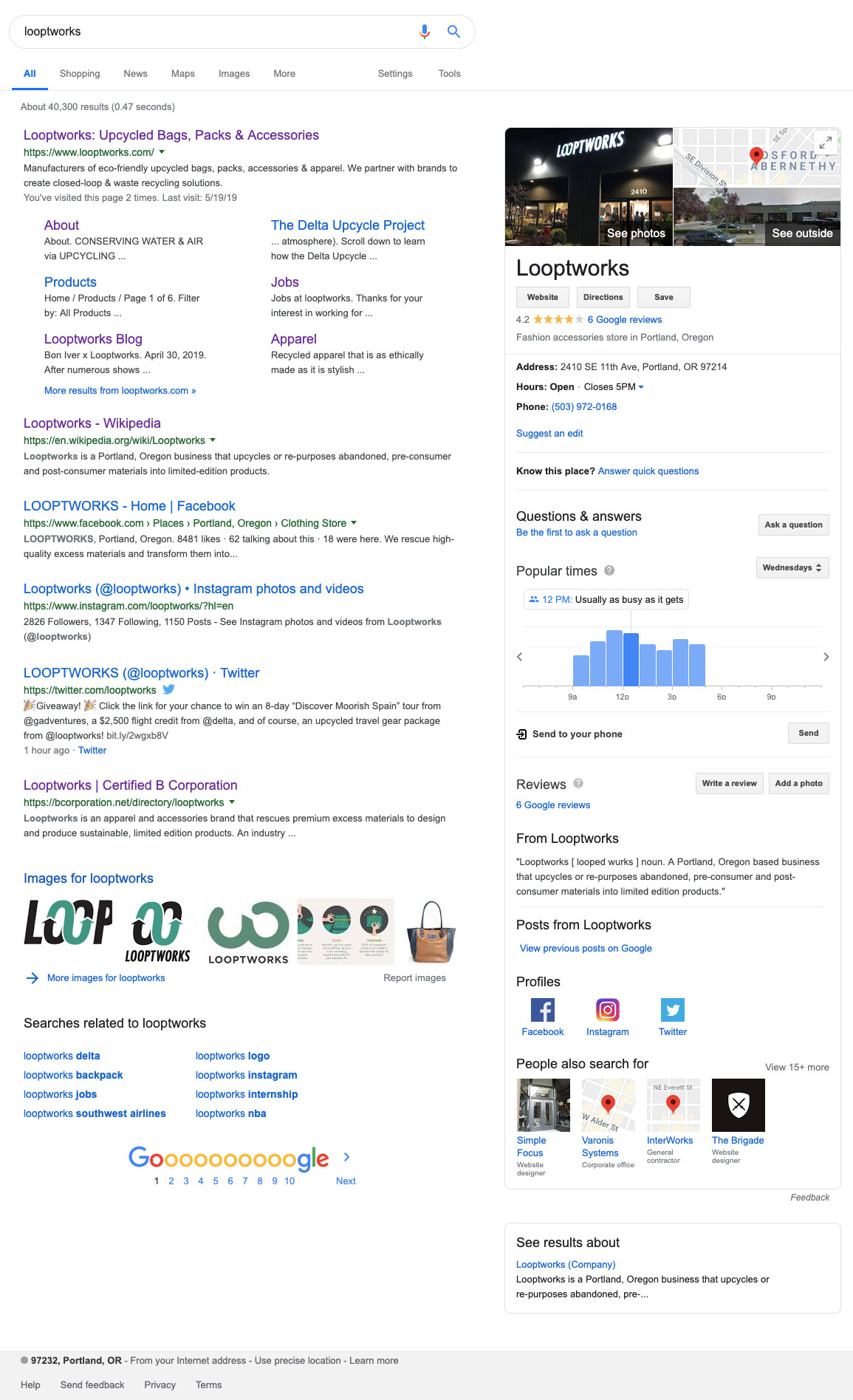853x1400 pixels.
Task: Switch to the Images tab
Action: point(234,74)
